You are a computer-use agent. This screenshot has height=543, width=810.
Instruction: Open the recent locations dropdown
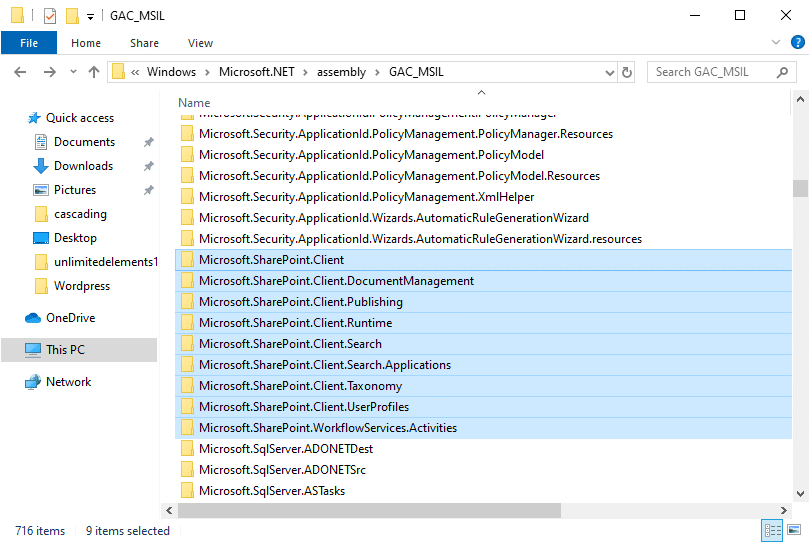[73, 72]
